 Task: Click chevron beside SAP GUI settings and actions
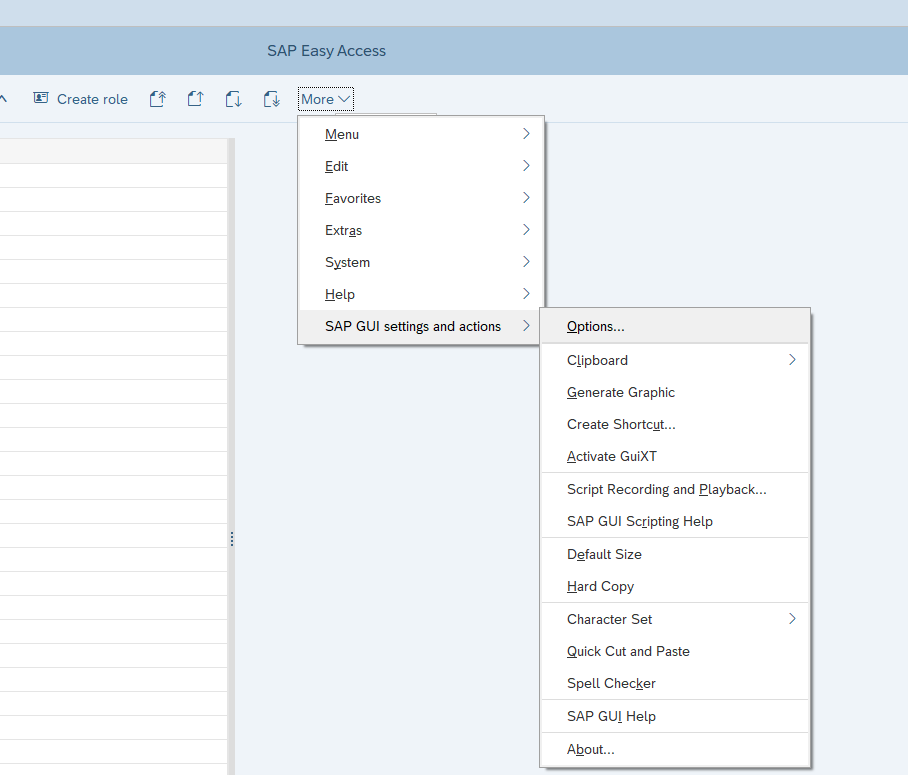(526, 326)
